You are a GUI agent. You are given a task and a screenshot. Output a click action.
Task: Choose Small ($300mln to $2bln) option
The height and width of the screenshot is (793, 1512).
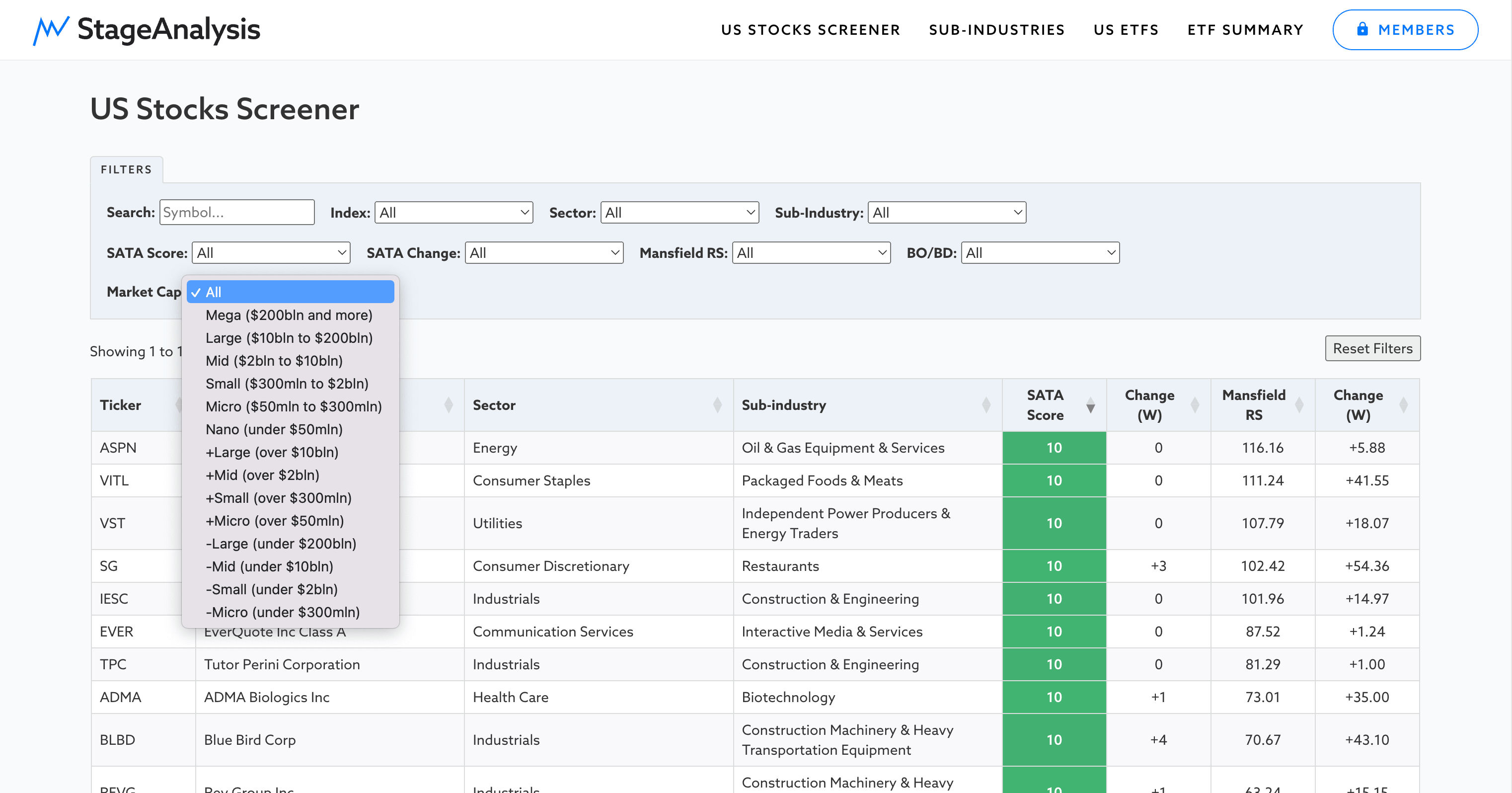pyautogui.click(x=291, y=384)
